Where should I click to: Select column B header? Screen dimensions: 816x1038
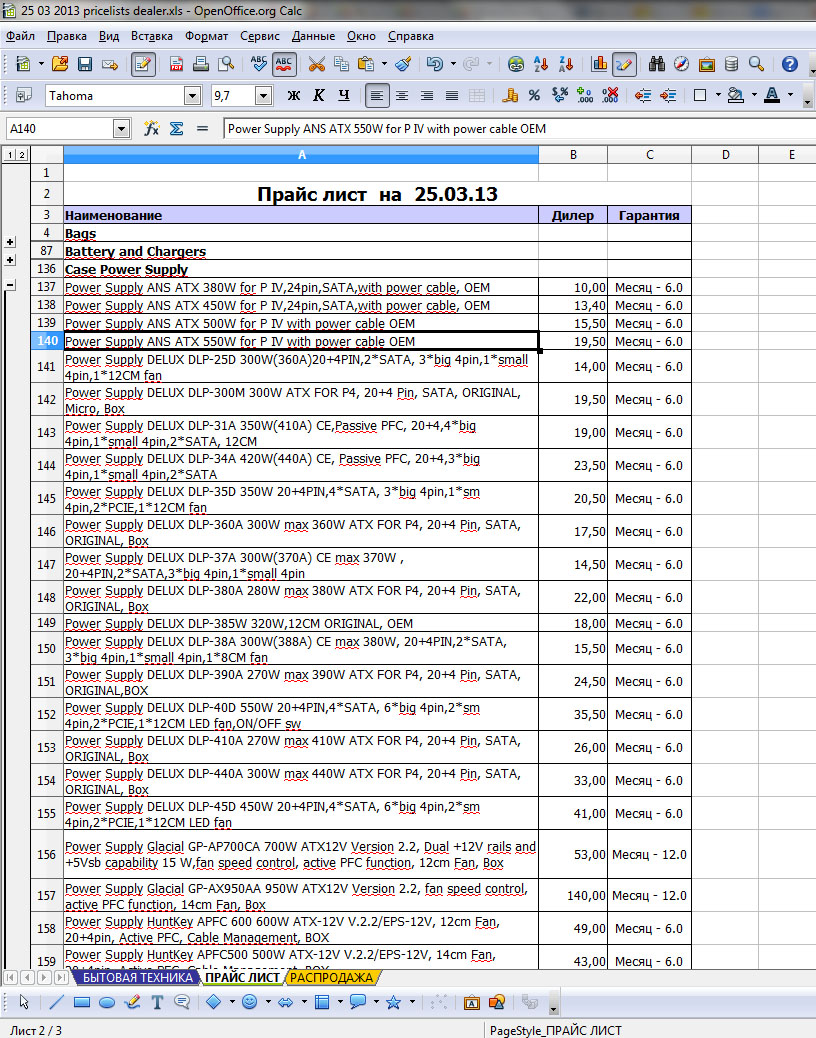(573, 155)
